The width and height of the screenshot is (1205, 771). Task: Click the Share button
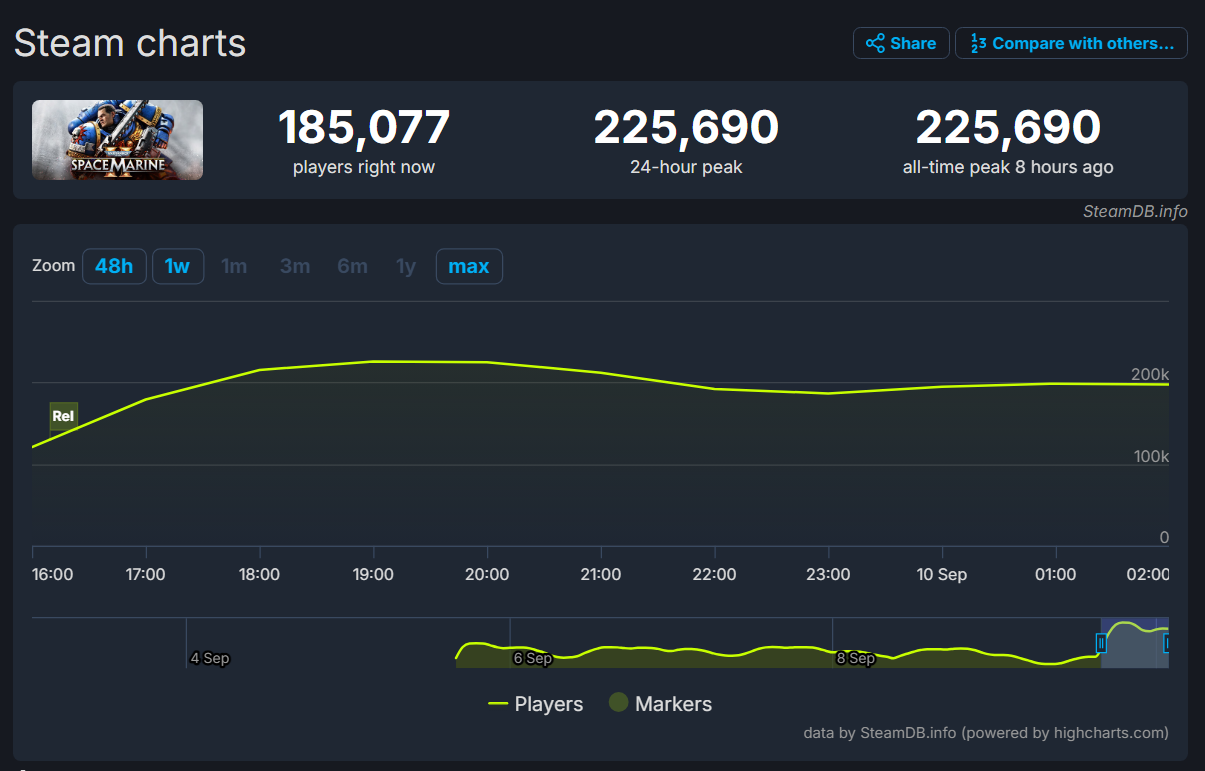pos(901,43)
